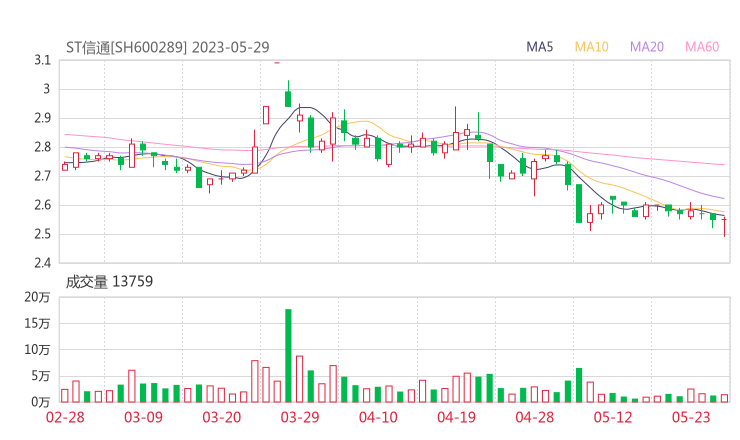Select the 10万 volume axis label

38,350
